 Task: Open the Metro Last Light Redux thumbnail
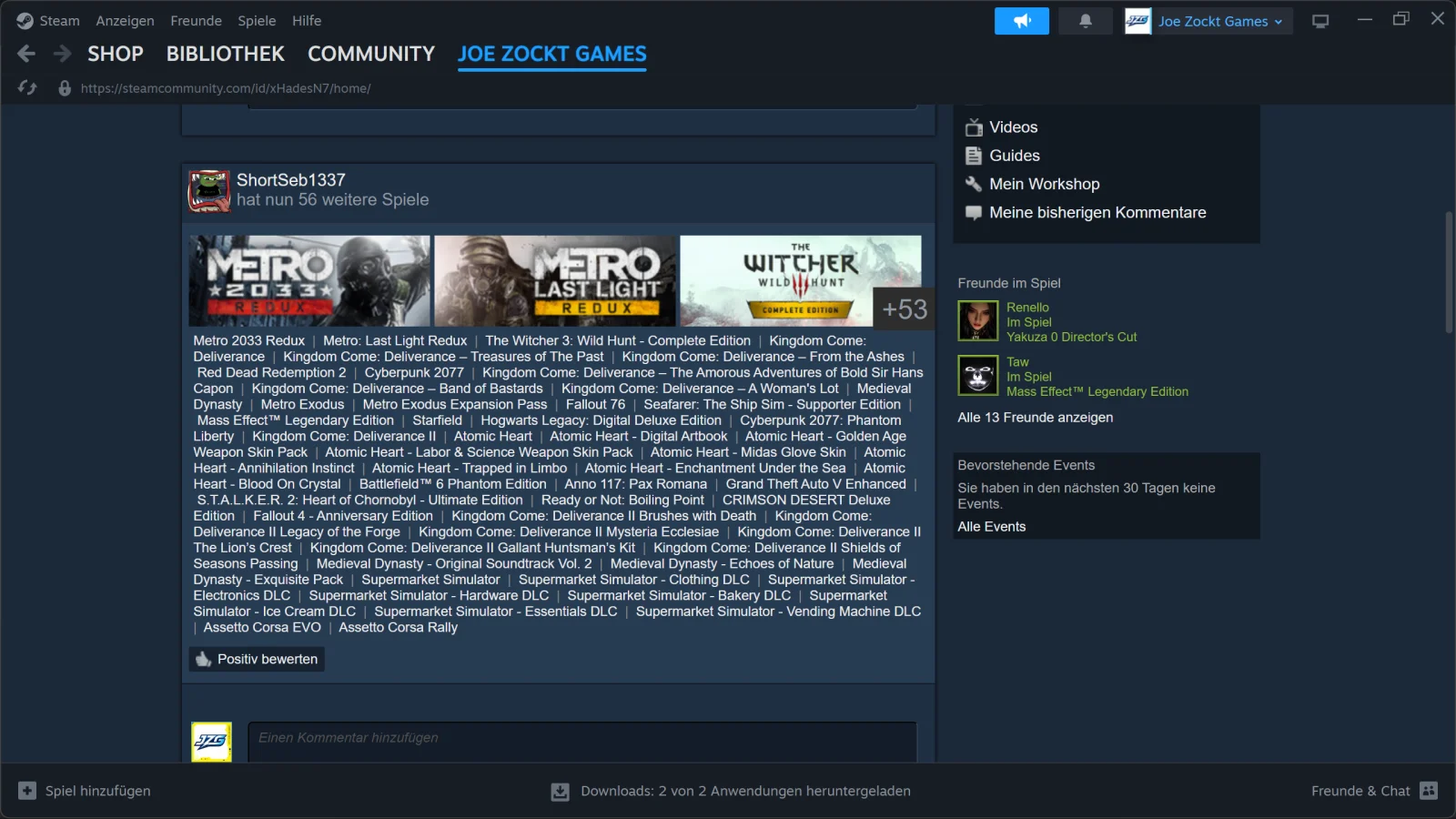(x=555, y=281)
